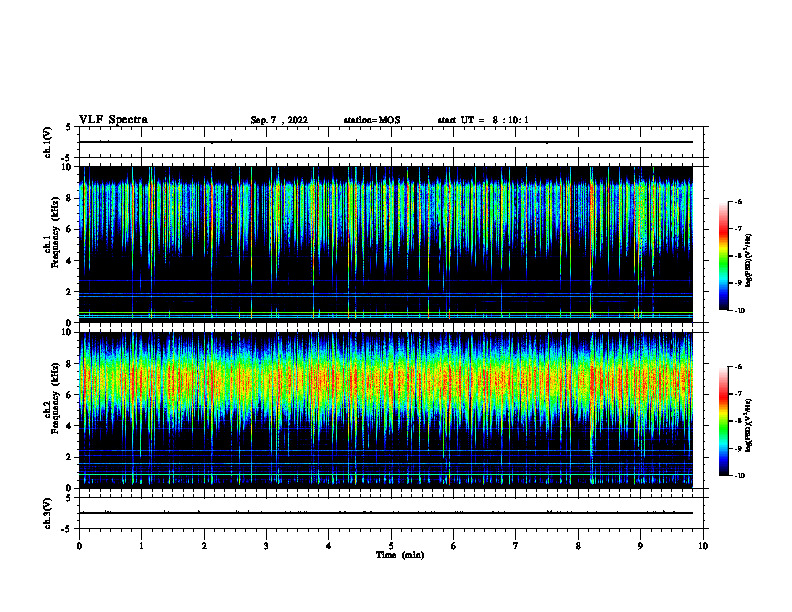792x612 pixels.
Task: Click the "3" minute tick label
Action: click(266, 546)
